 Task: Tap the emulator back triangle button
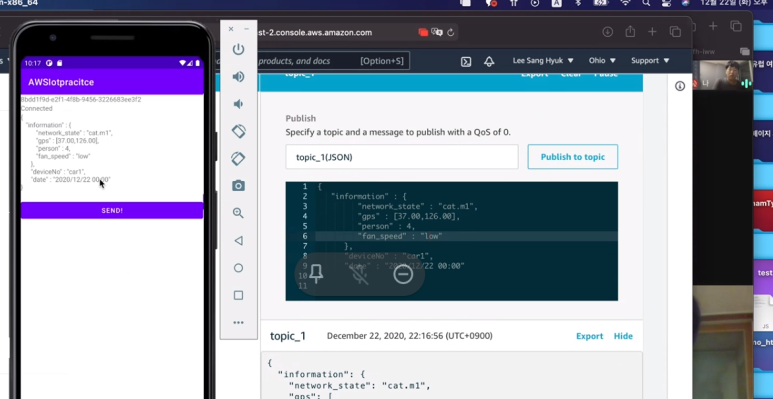click(x=239, y=241)
